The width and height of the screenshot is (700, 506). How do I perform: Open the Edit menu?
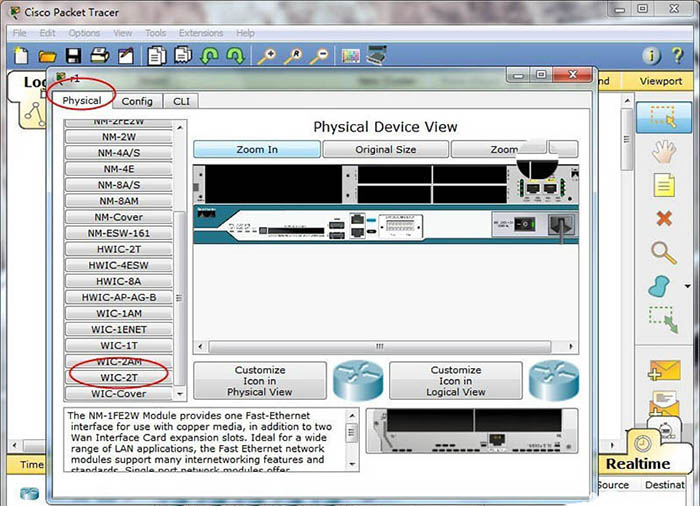click(x=47, y=33)
